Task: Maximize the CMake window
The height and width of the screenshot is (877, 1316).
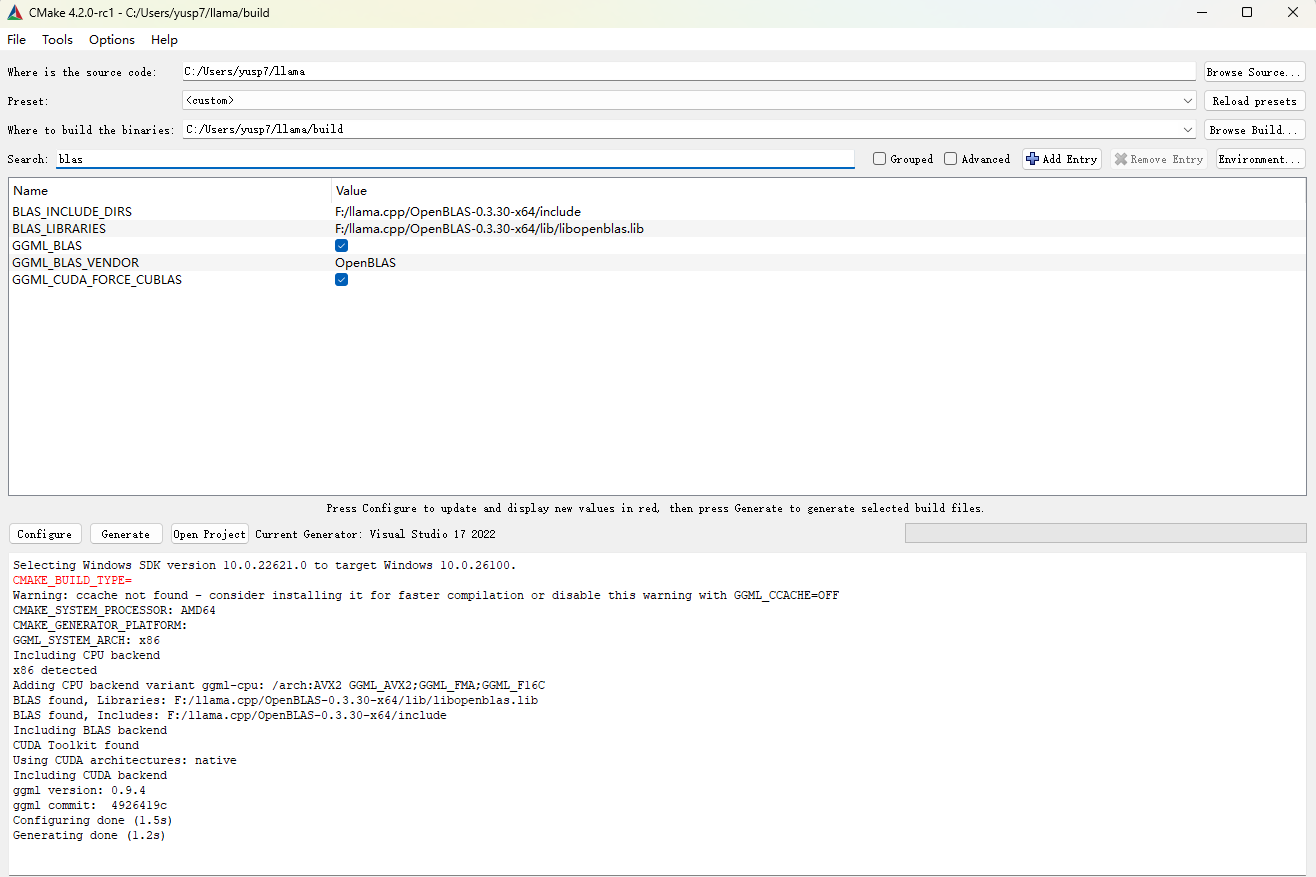Action: coord(1247,13)
